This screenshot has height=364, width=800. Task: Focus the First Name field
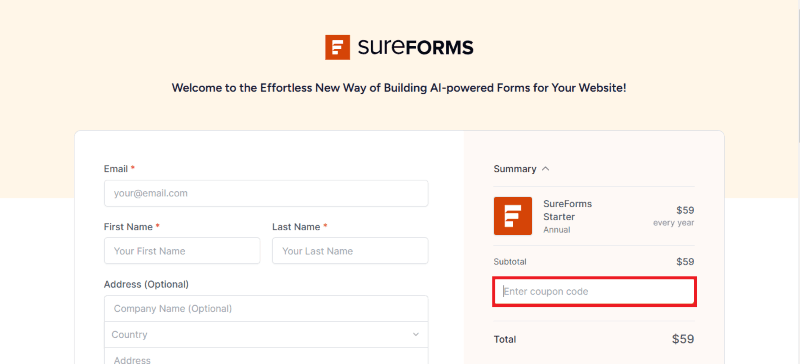point(182,251)
